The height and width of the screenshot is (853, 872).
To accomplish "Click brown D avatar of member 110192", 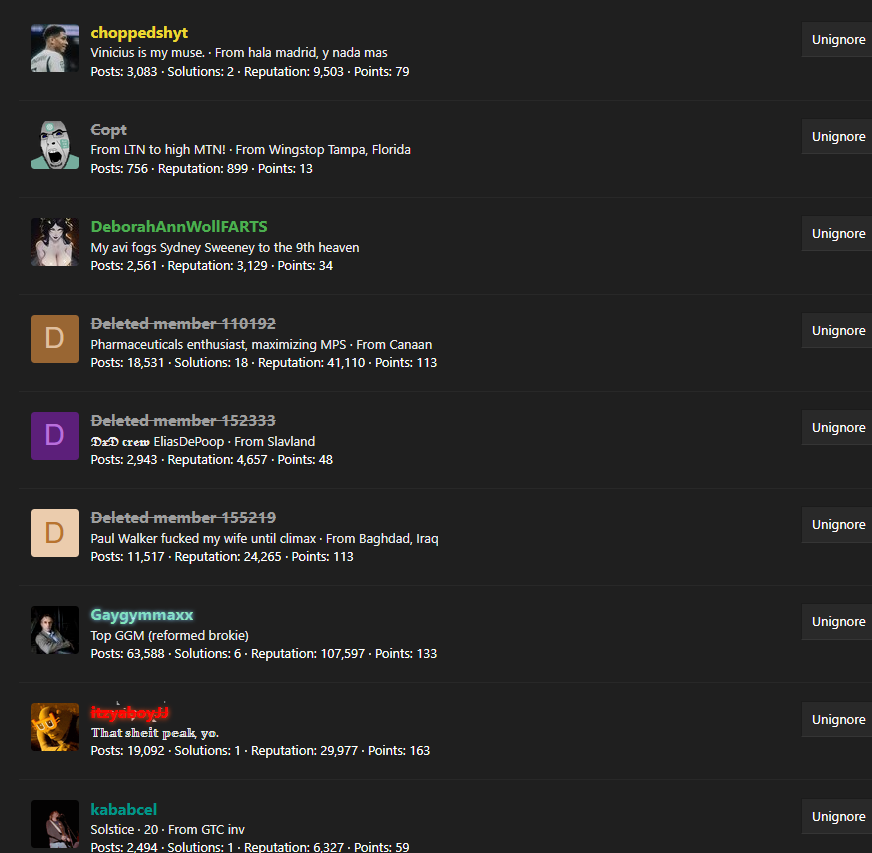I will [54, 339].
